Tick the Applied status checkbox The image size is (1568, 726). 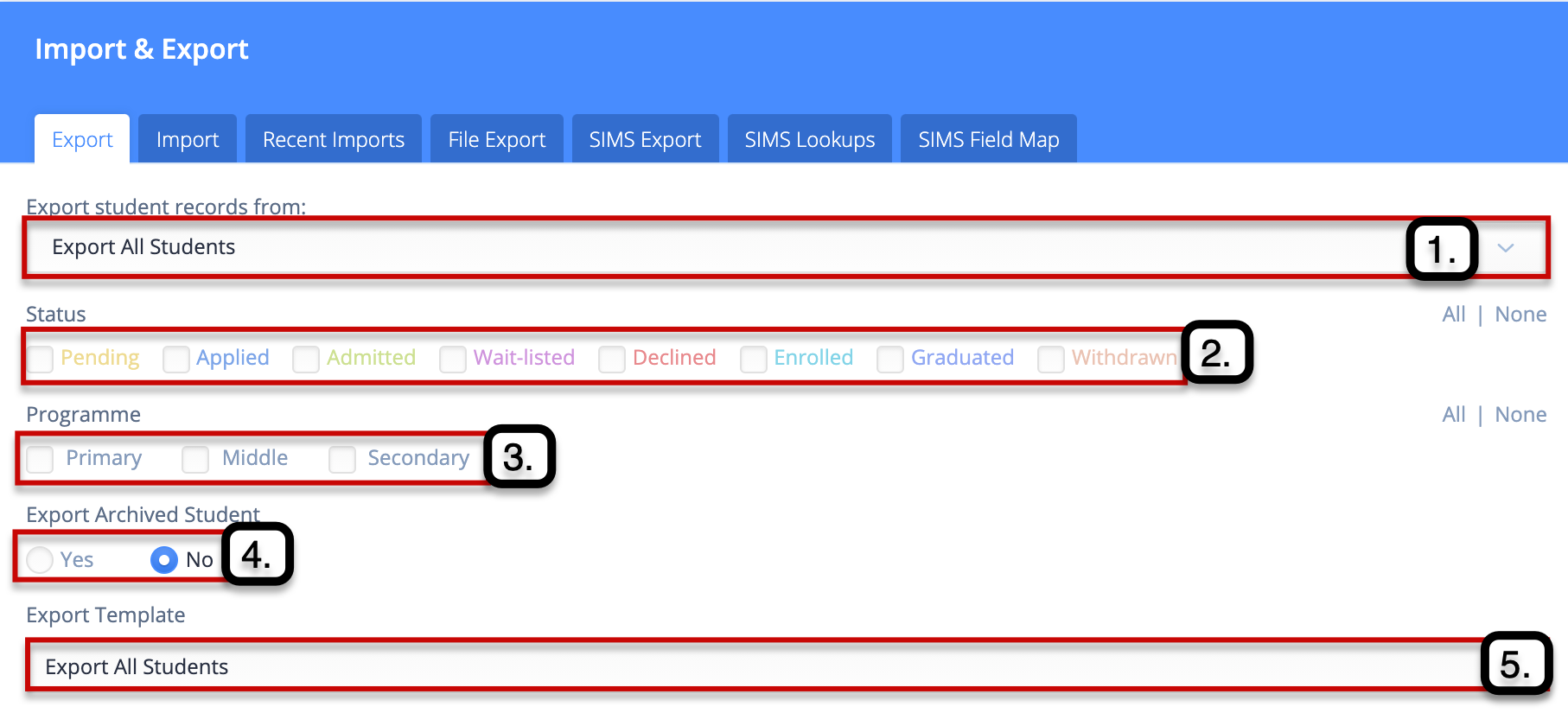point(176,359)
